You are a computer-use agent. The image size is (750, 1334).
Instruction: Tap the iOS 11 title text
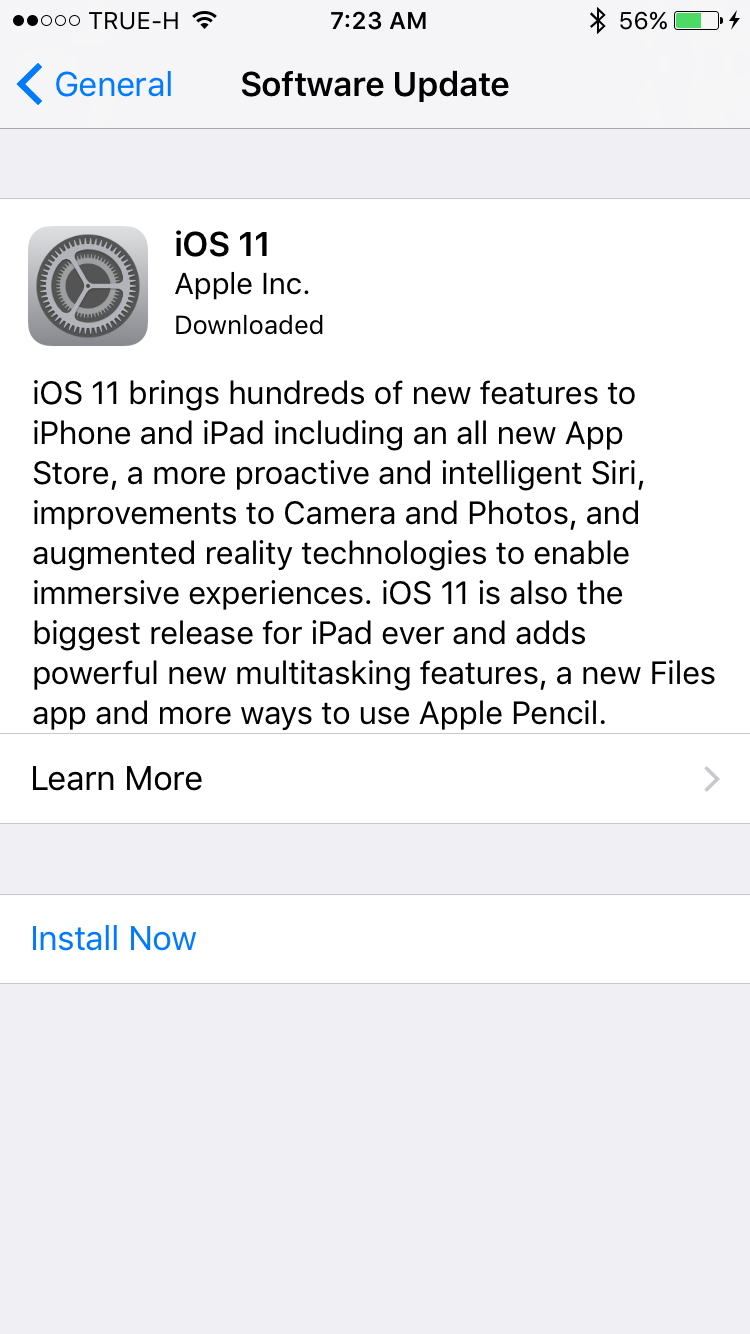(x=222, y=244)
